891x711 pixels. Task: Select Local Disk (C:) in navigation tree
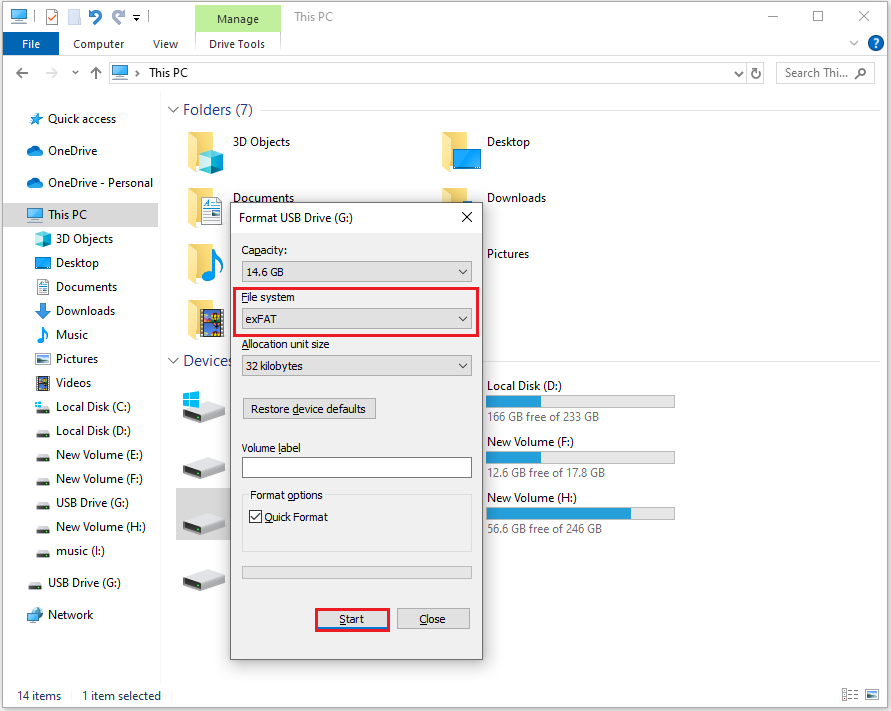(93, 406)
